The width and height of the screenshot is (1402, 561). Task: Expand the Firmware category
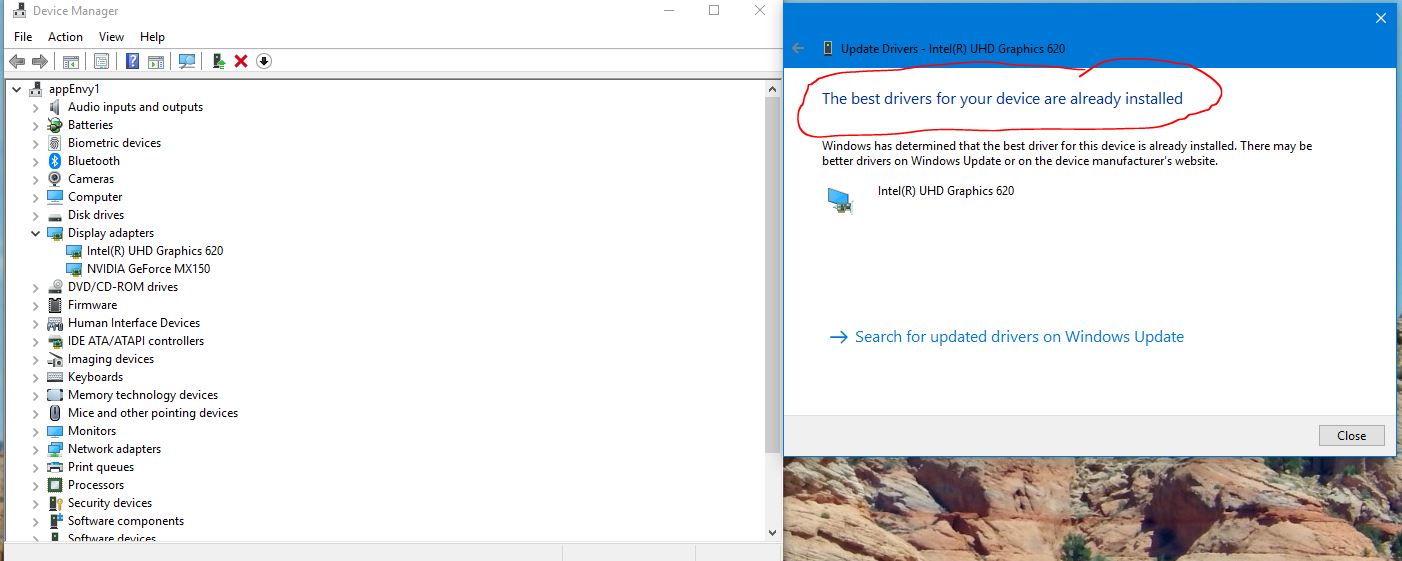coord(36,305)
